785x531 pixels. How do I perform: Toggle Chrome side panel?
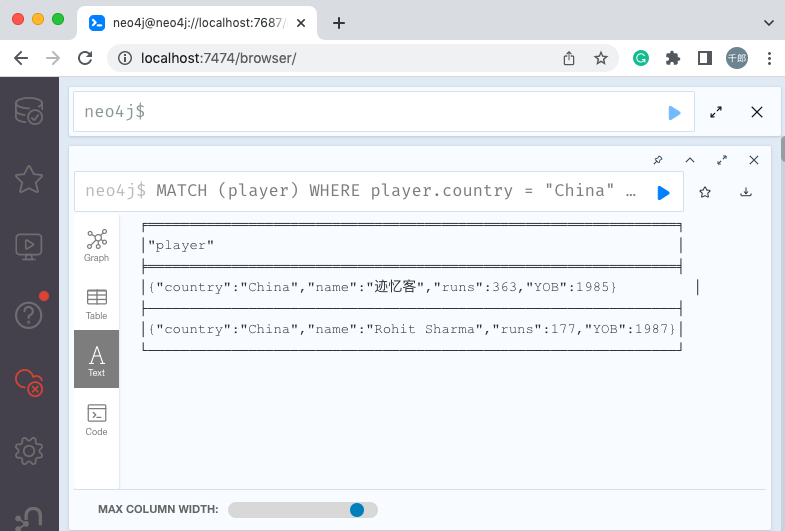(705, 58)
